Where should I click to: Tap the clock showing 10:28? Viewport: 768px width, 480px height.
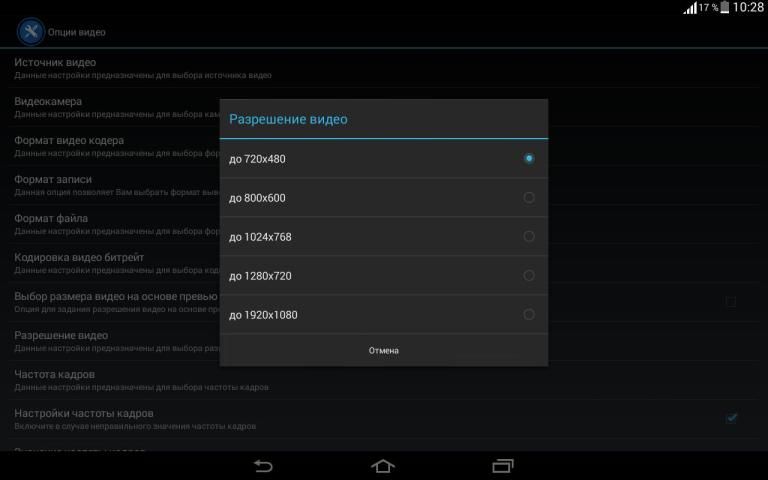(x=748, y=8)
